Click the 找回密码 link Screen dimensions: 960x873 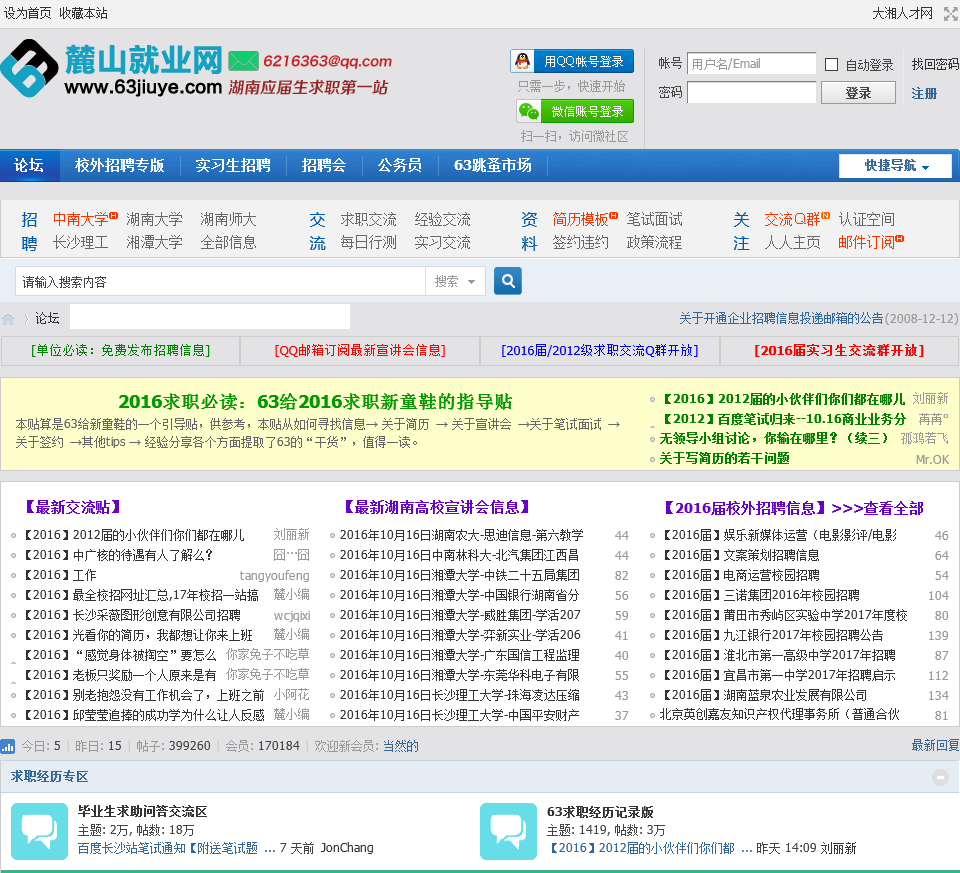pyautogui.click(x=935, y=64)
